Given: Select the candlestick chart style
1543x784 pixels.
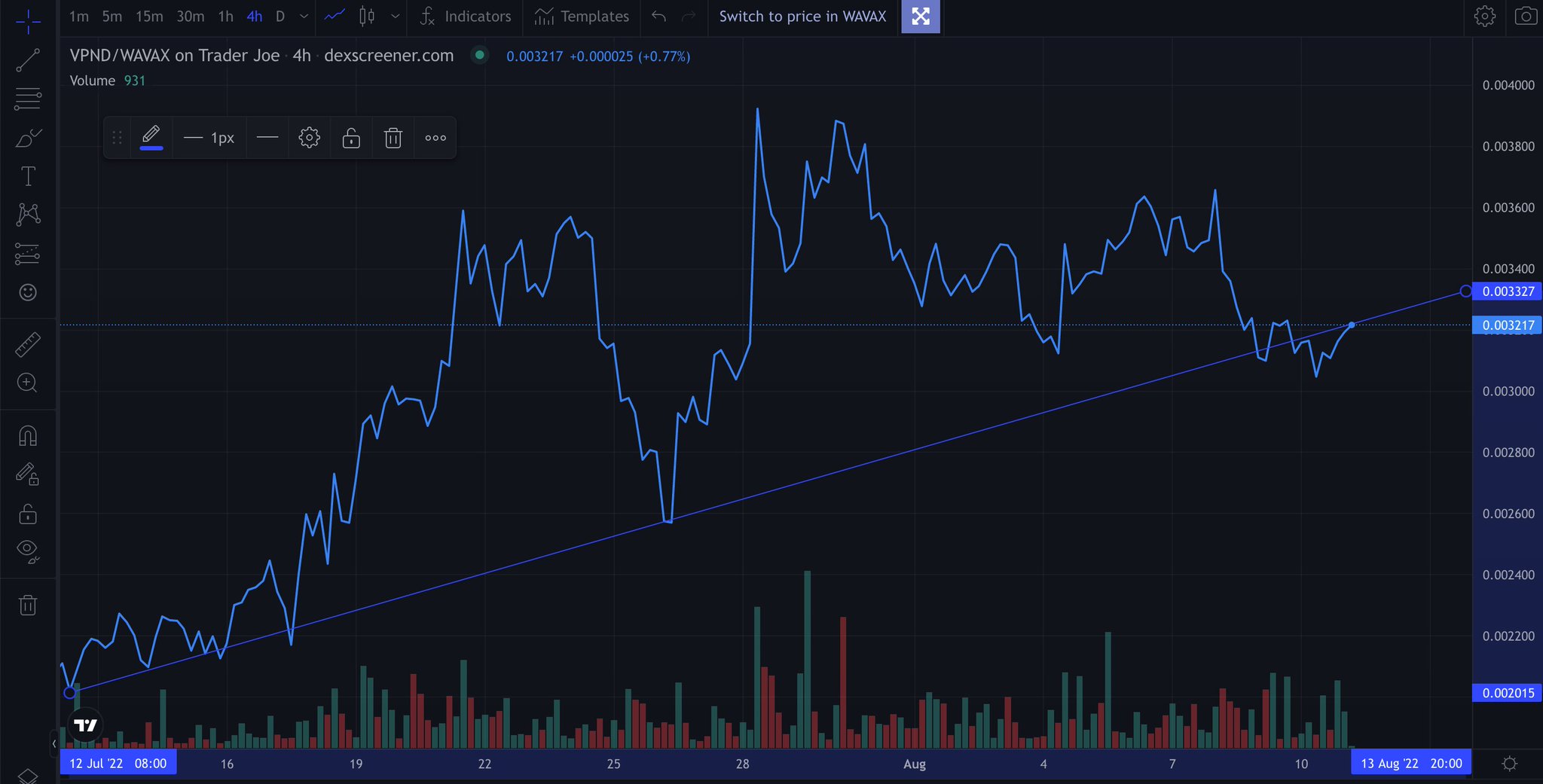Looking at the screenshot, I should tap(367, 16).
